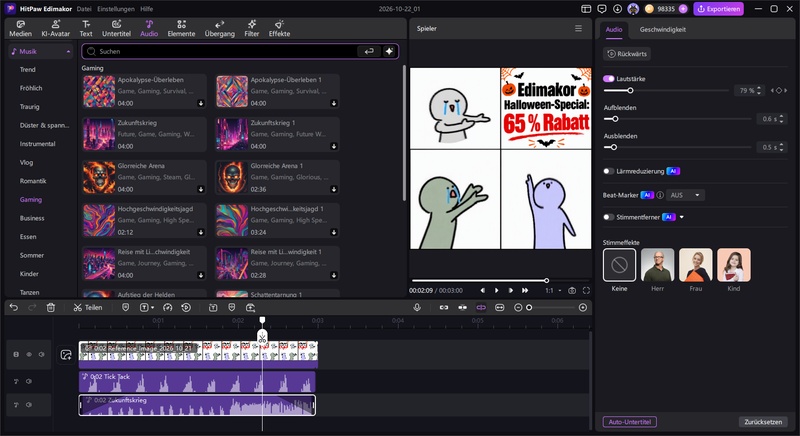This screenshot has width=800, height=436.
Task: Click the Exportieren button
Action: click(718, 9)
